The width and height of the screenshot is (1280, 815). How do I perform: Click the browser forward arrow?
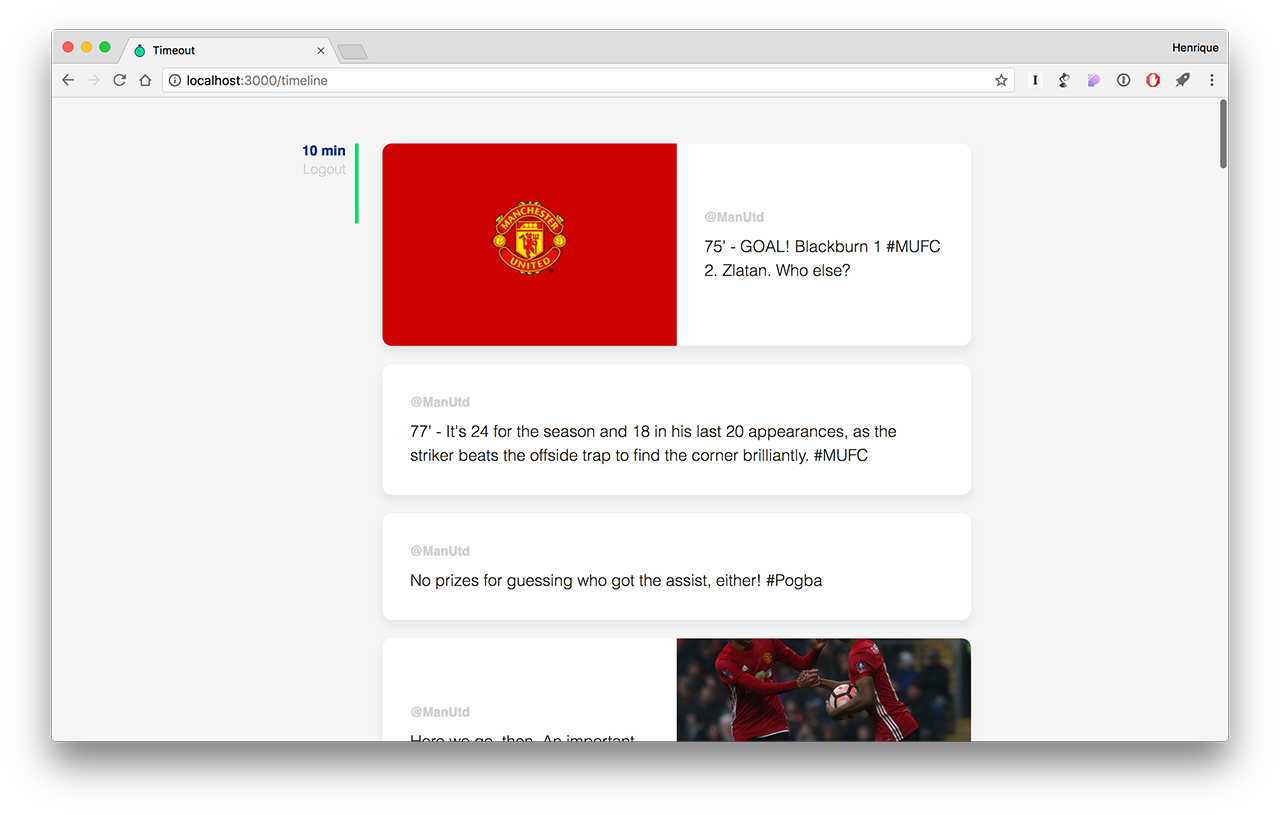point(94,80)
